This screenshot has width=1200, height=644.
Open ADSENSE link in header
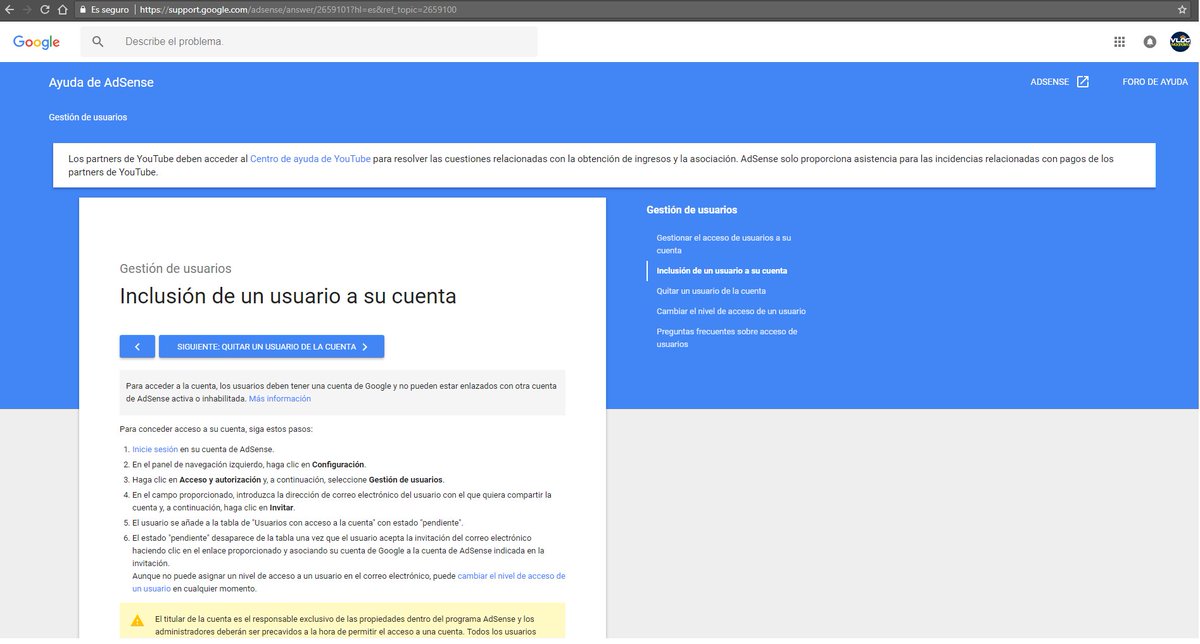click(x=1049, y=82)
